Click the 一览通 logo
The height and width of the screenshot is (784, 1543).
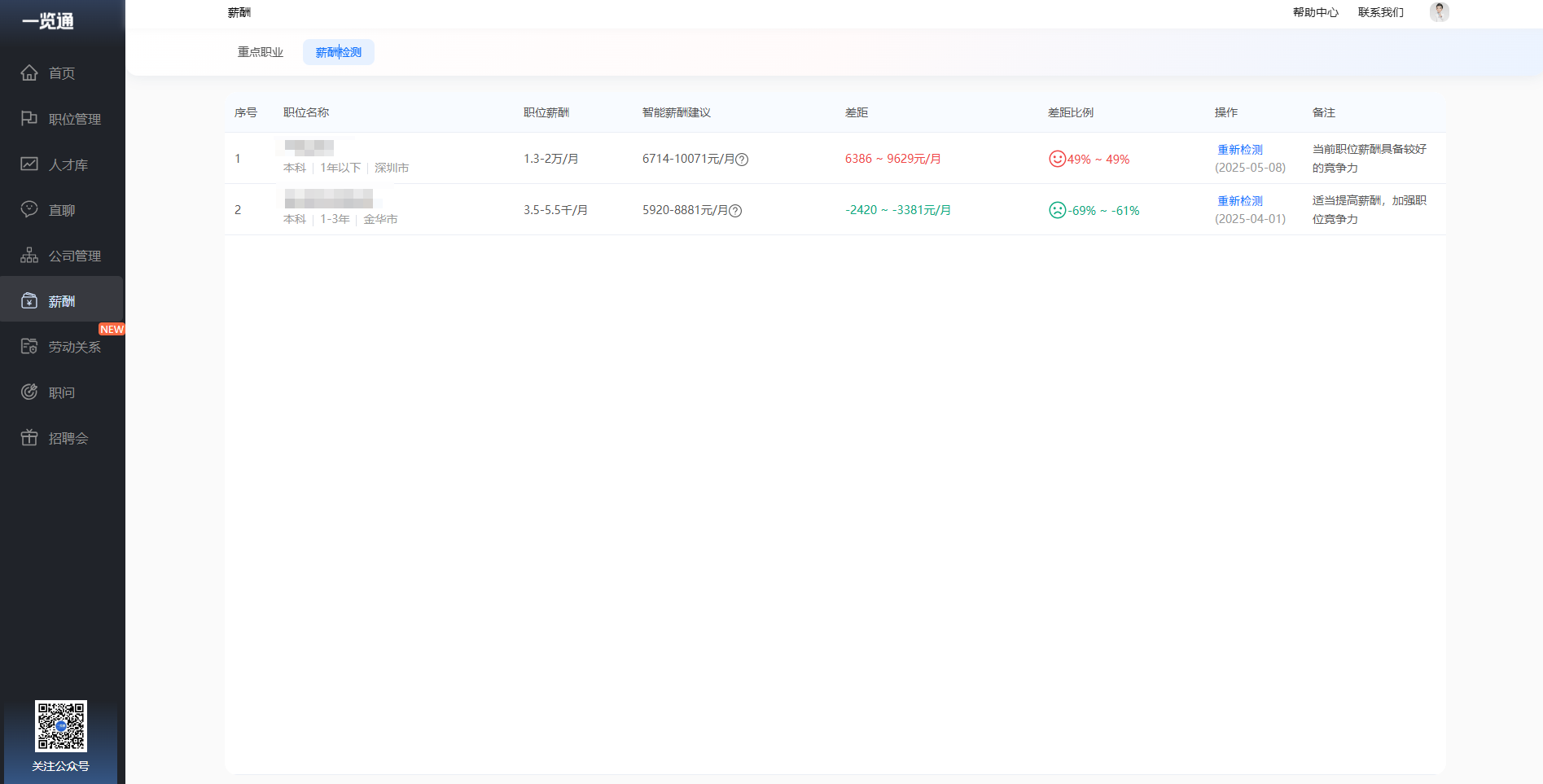tap(48, 21)
